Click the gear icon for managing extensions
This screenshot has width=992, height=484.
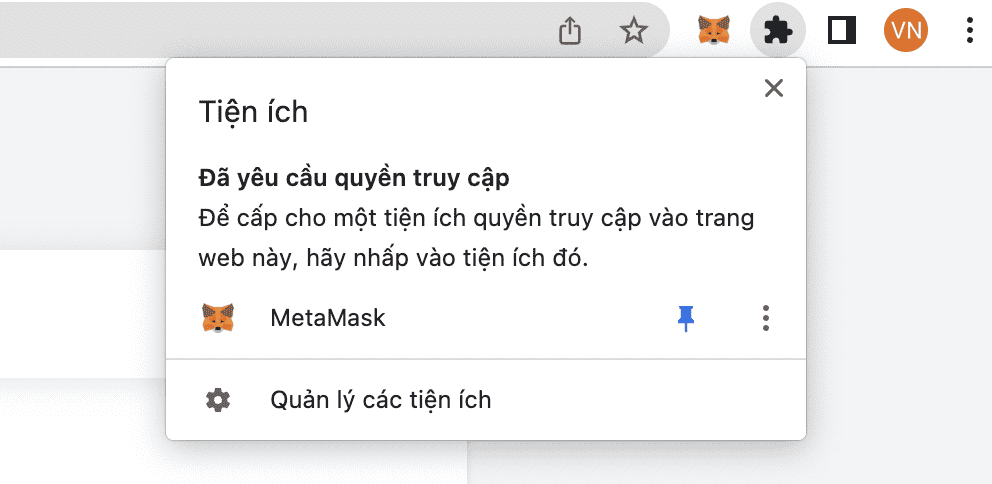(217, 401)
